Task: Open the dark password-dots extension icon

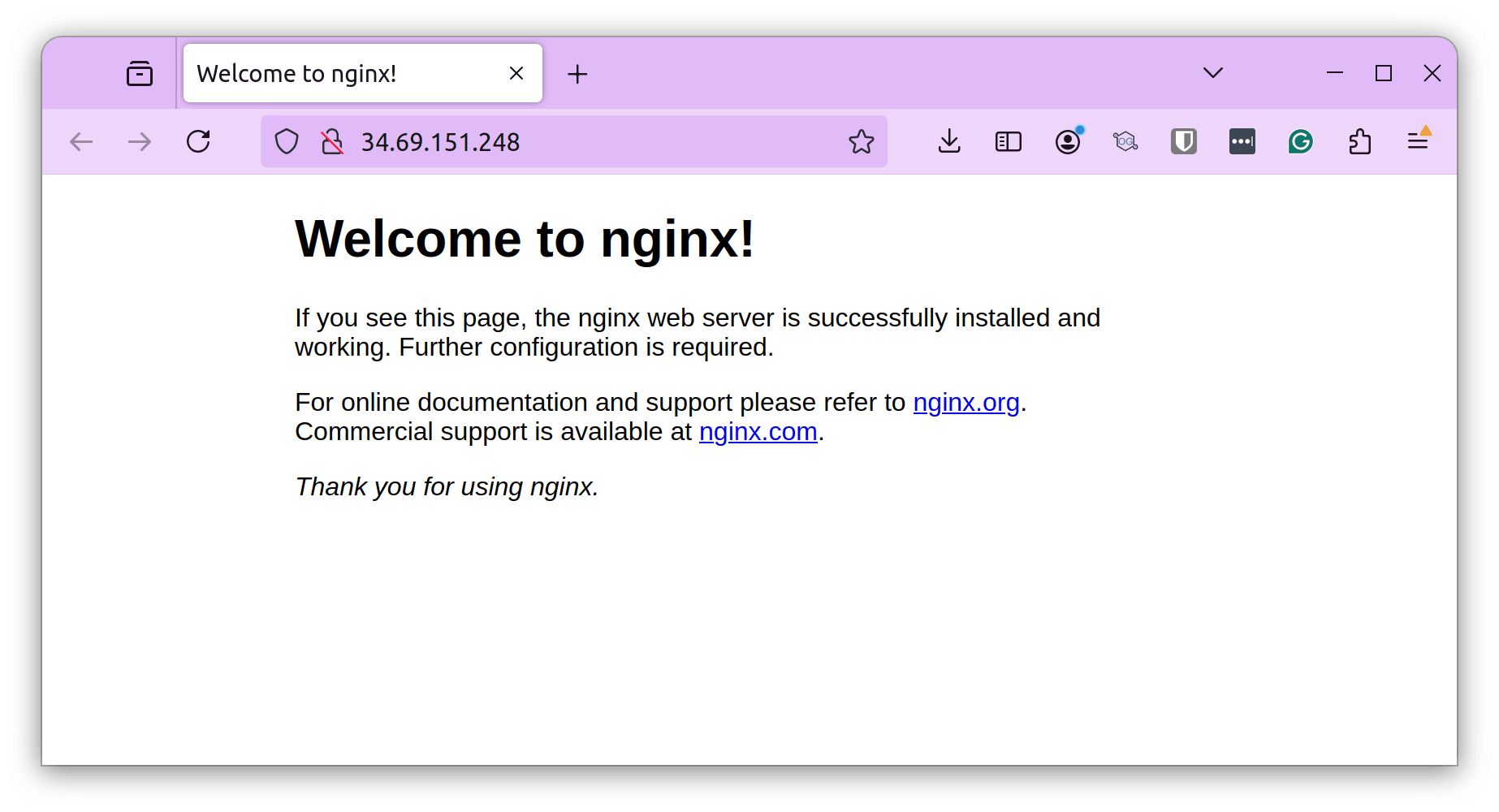Action: point(1242,142)
